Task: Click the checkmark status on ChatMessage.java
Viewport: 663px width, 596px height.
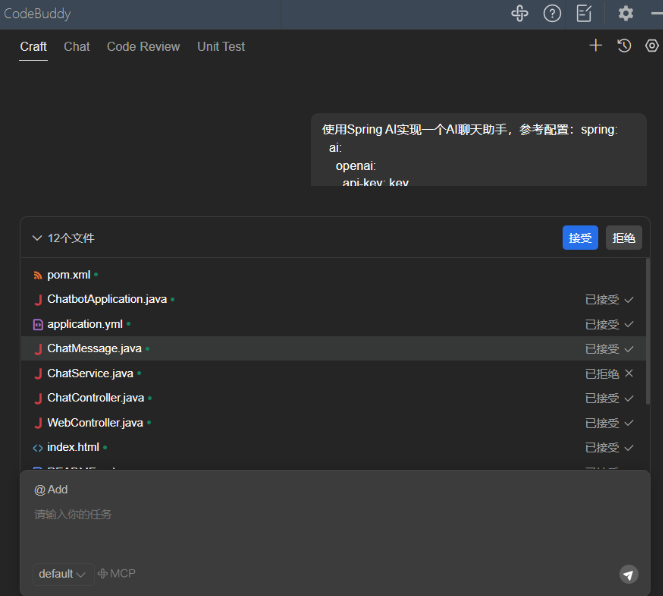Action: [x=629, y=349]
